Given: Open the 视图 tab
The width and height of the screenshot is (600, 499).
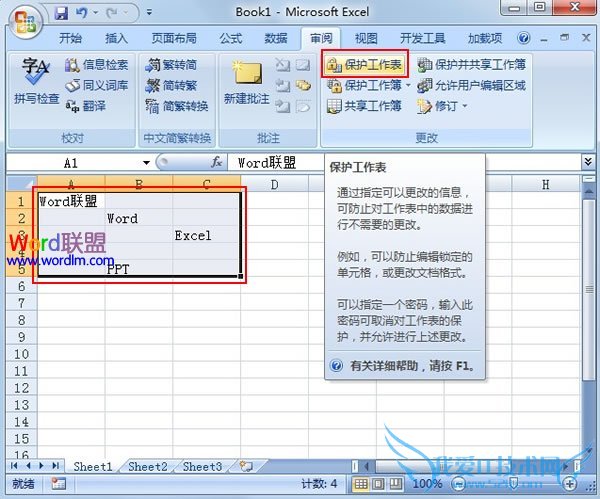Looking at the screenshot, I should pyautogui.click(x=366, y=38).
